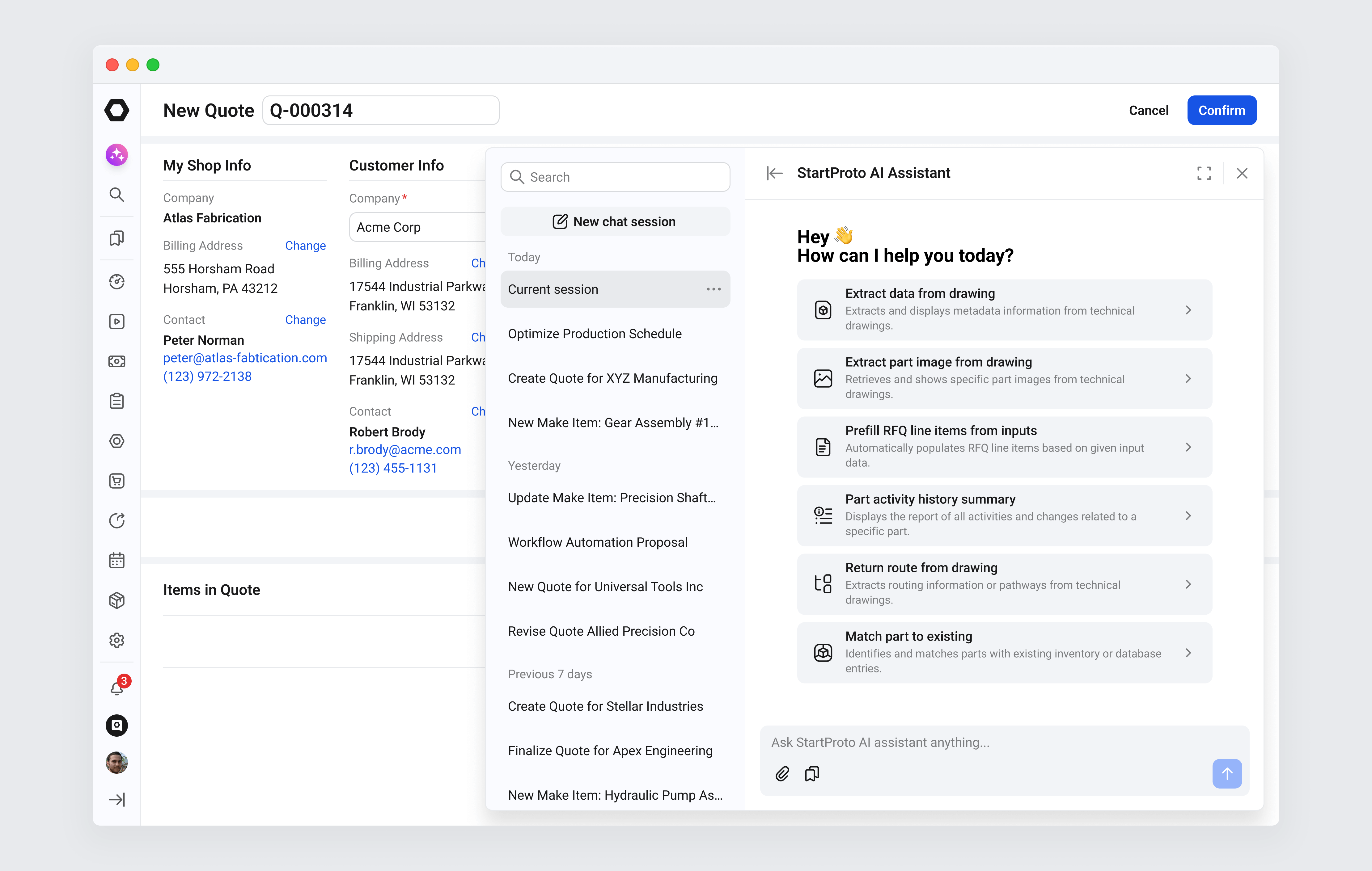
Task: Open Workflow Automation Proposal chat
Action: [615, 542]
